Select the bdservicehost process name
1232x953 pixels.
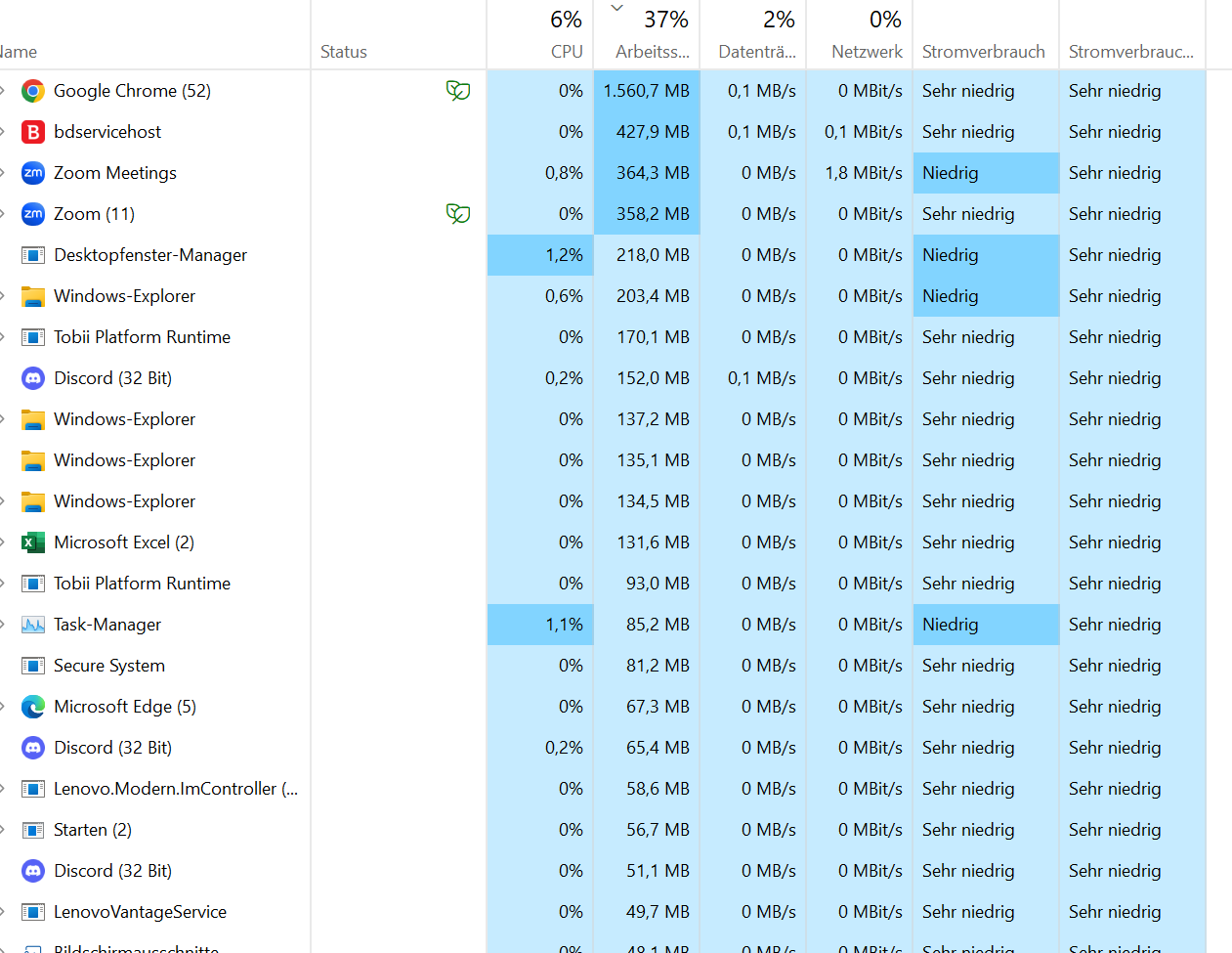(x=107, y=132)
